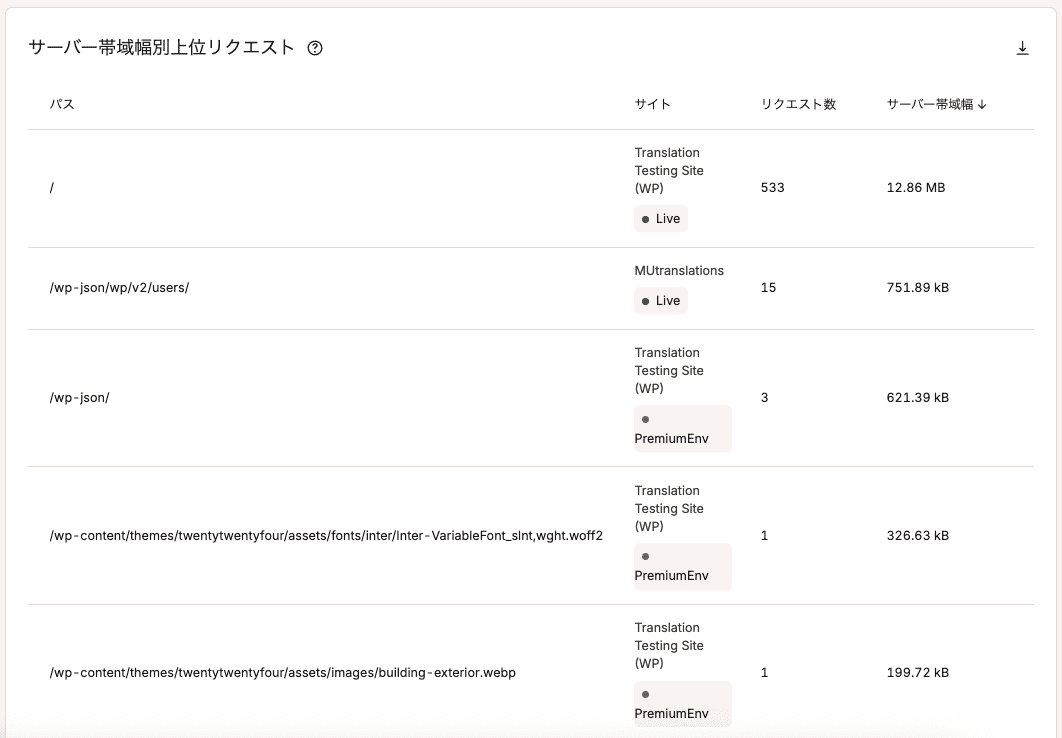1062x738 pixels.
Task: Toggle the PremiumEnv badge in the /wp-json/ row
Action: [x=682, y=428]
